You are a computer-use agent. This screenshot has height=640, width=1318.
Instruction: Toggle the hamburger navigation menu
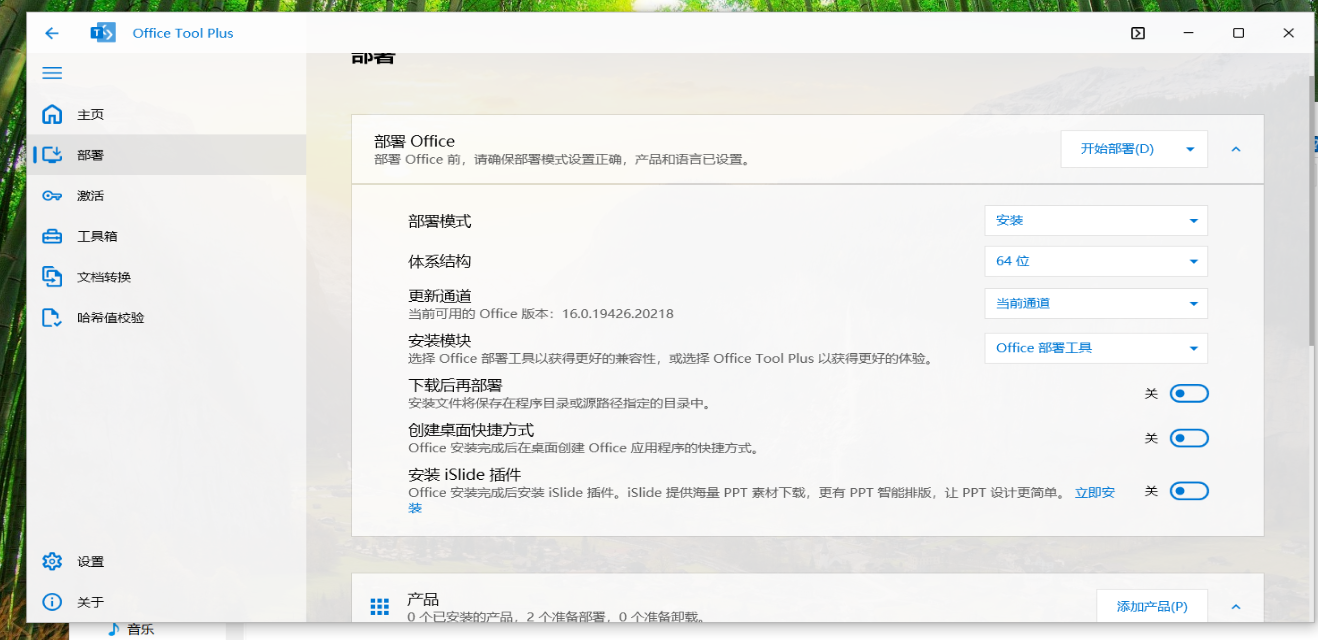pos(52,73)
